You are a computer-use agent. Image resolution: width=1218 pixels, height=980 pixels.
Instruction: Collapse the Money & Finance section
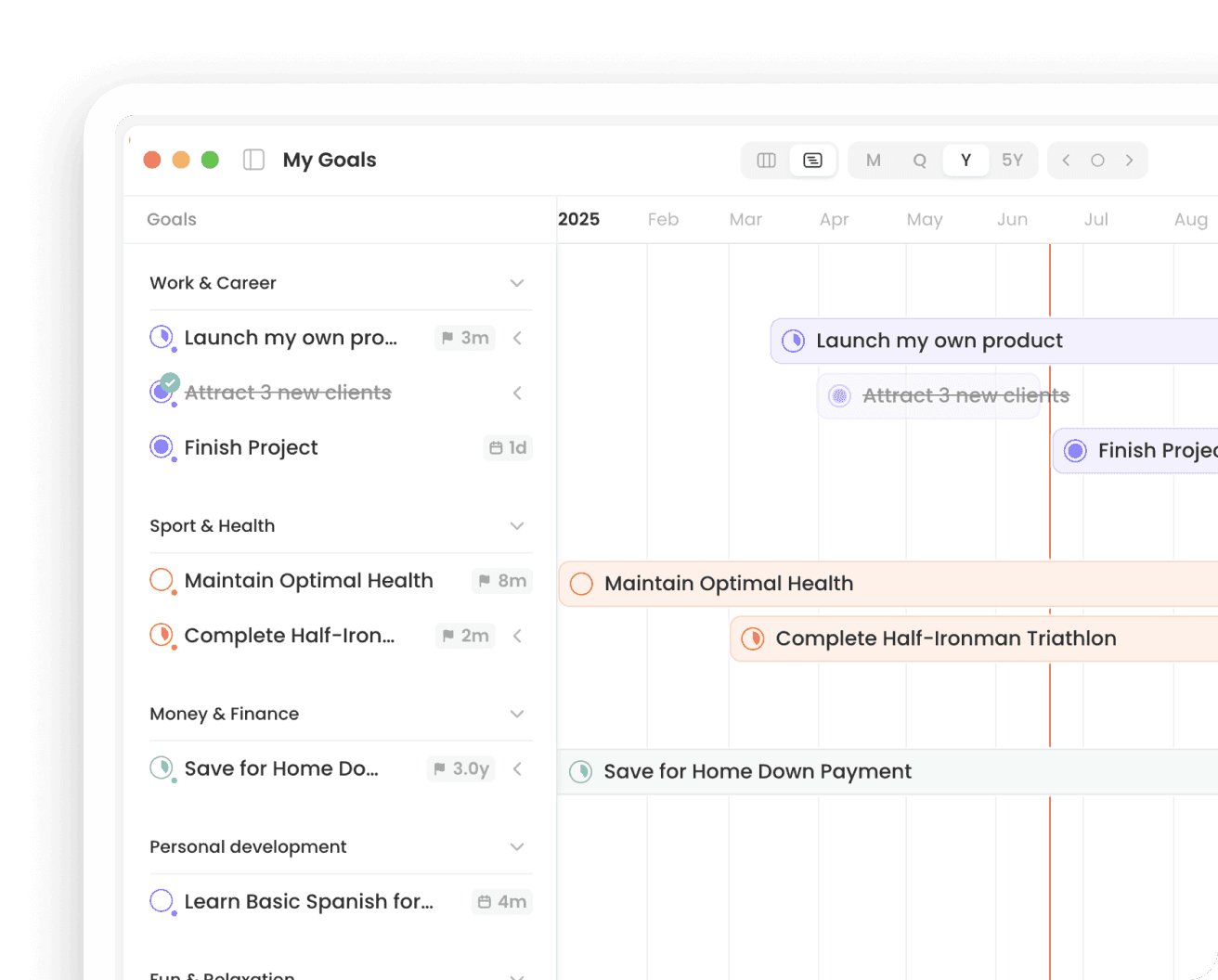pyautogui.click(x=517, y=714)
